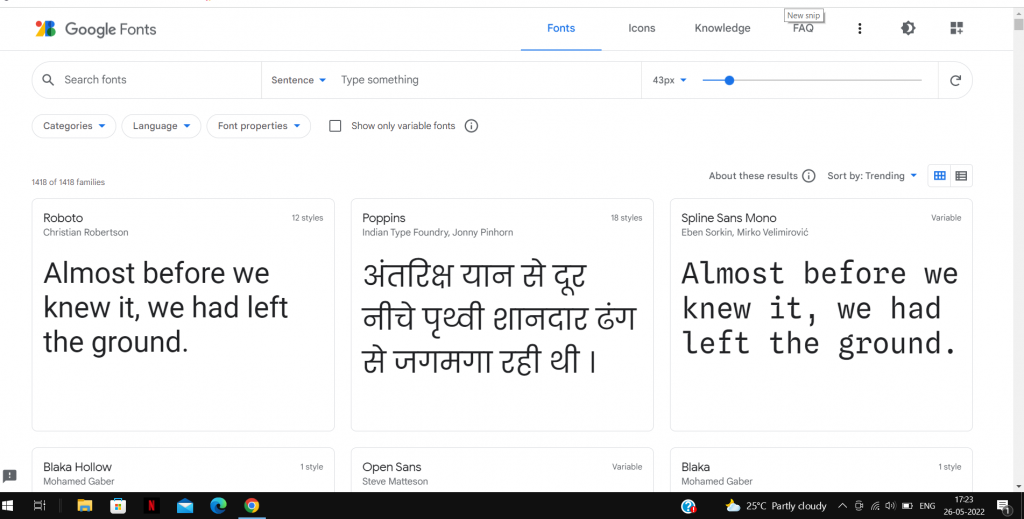Go to the Knowledge tab
Image resolution: width=1024 pixels, height=519 pixels.
coord(722,28)
